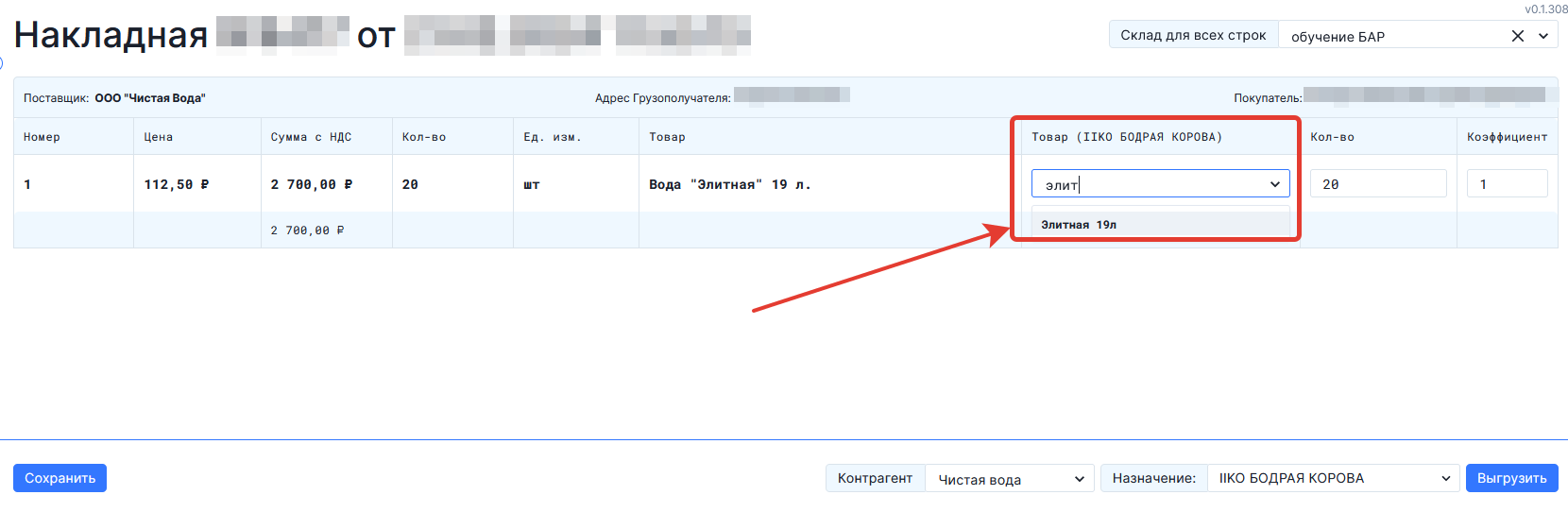Click the product search field with 'элит'
Image resolution: width=1568 pixels, height=512 pixels.
pyautogui.click(x=1148, y=184)
